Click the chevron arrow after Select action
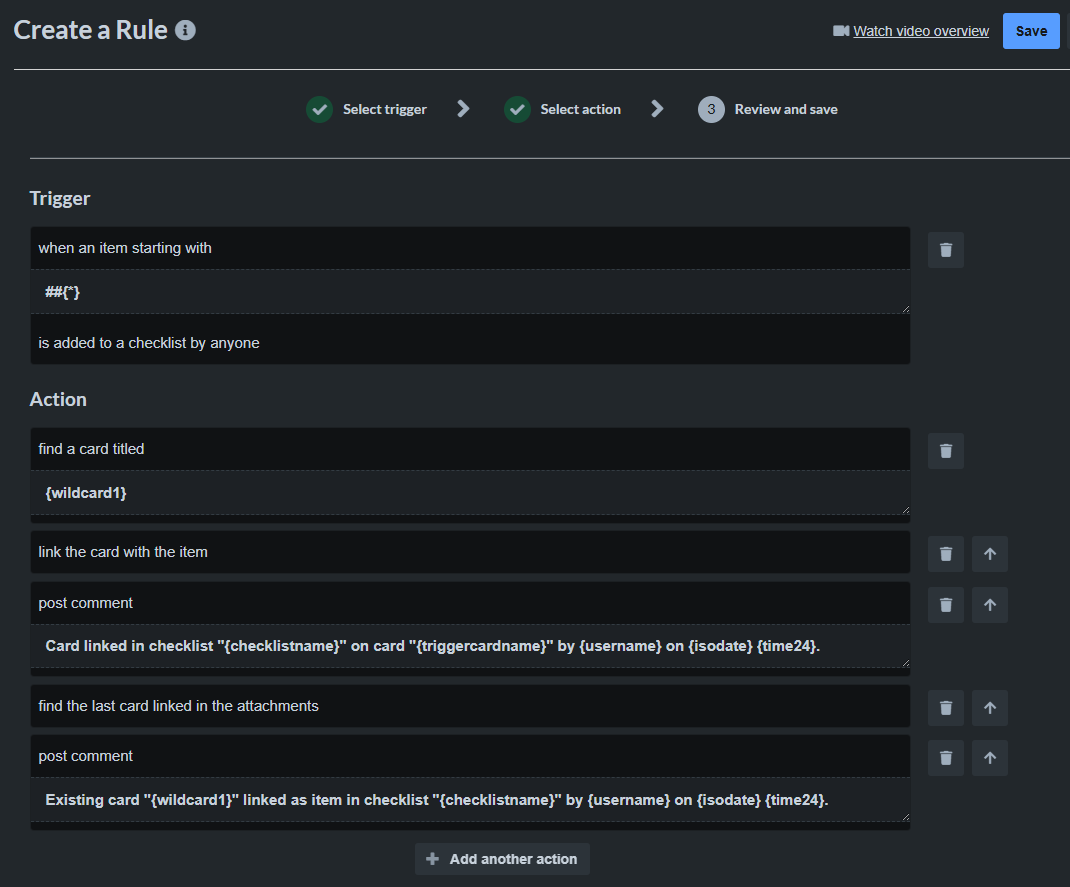 point(657,109)
